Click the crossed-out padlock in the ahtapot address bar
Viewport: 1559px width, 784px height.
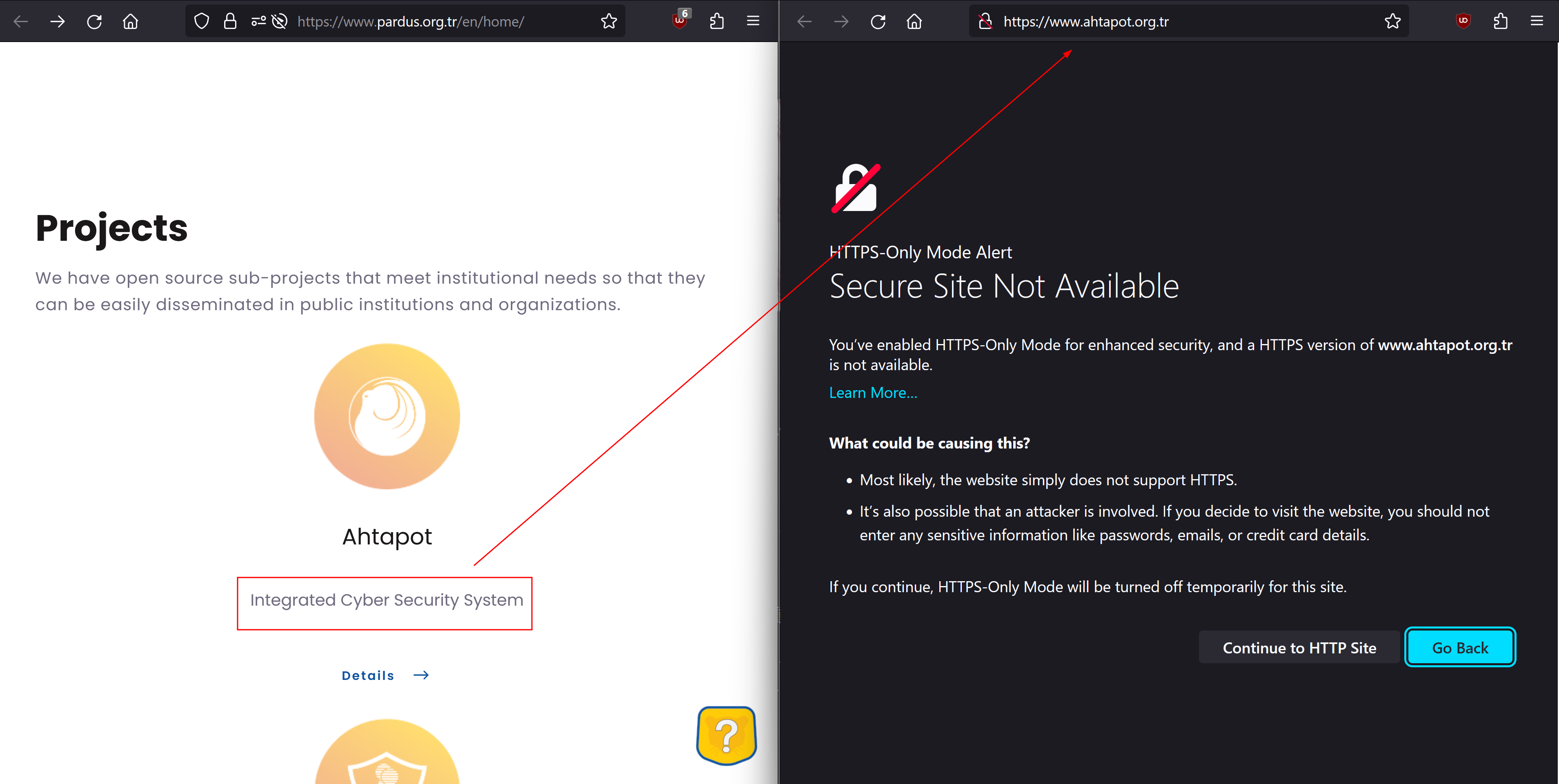tap(985, 22)
